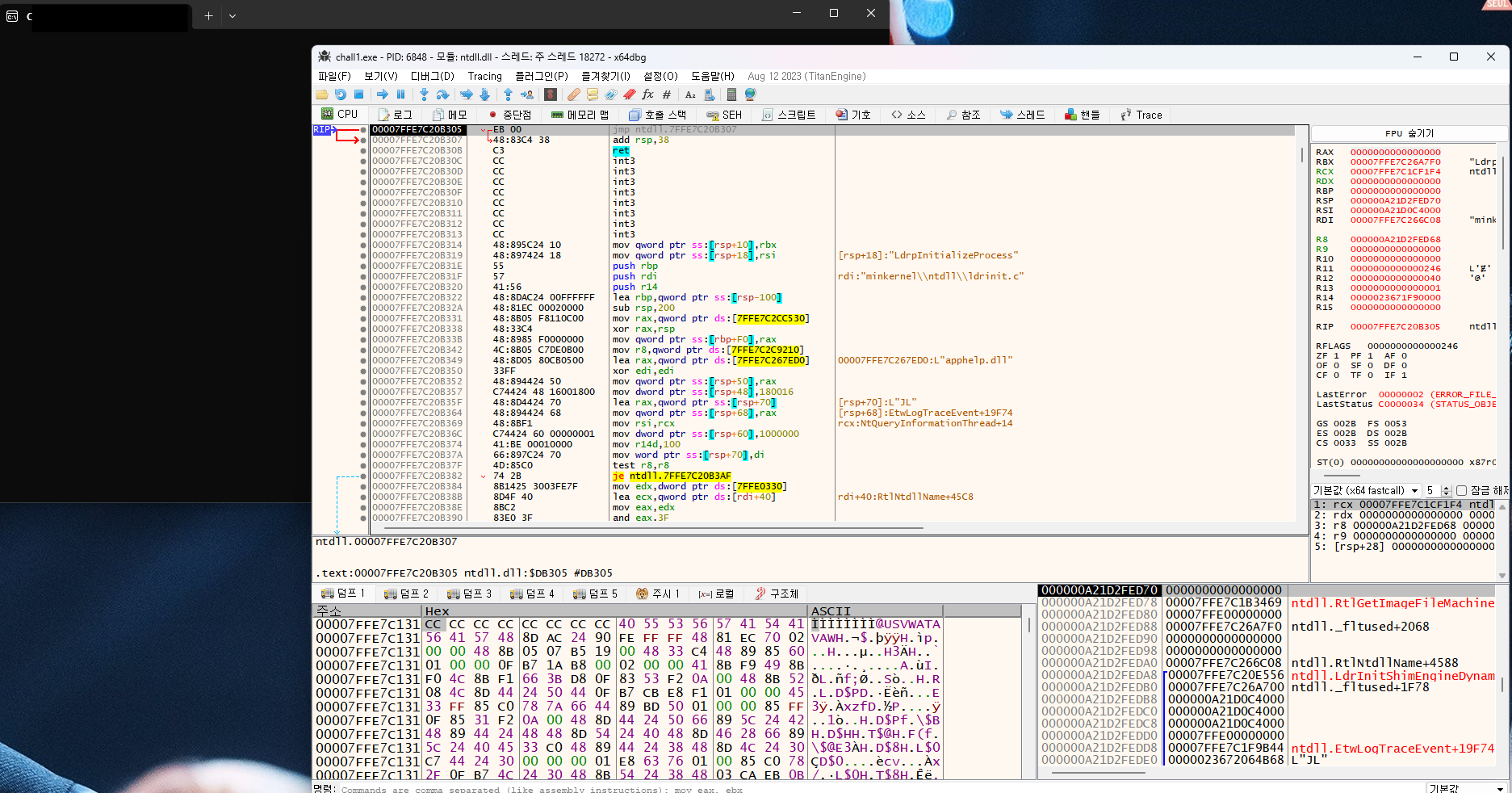1512x793 pixels.
Task: Open the 중단점 (Breakpoints) tab
Action: 509,115
